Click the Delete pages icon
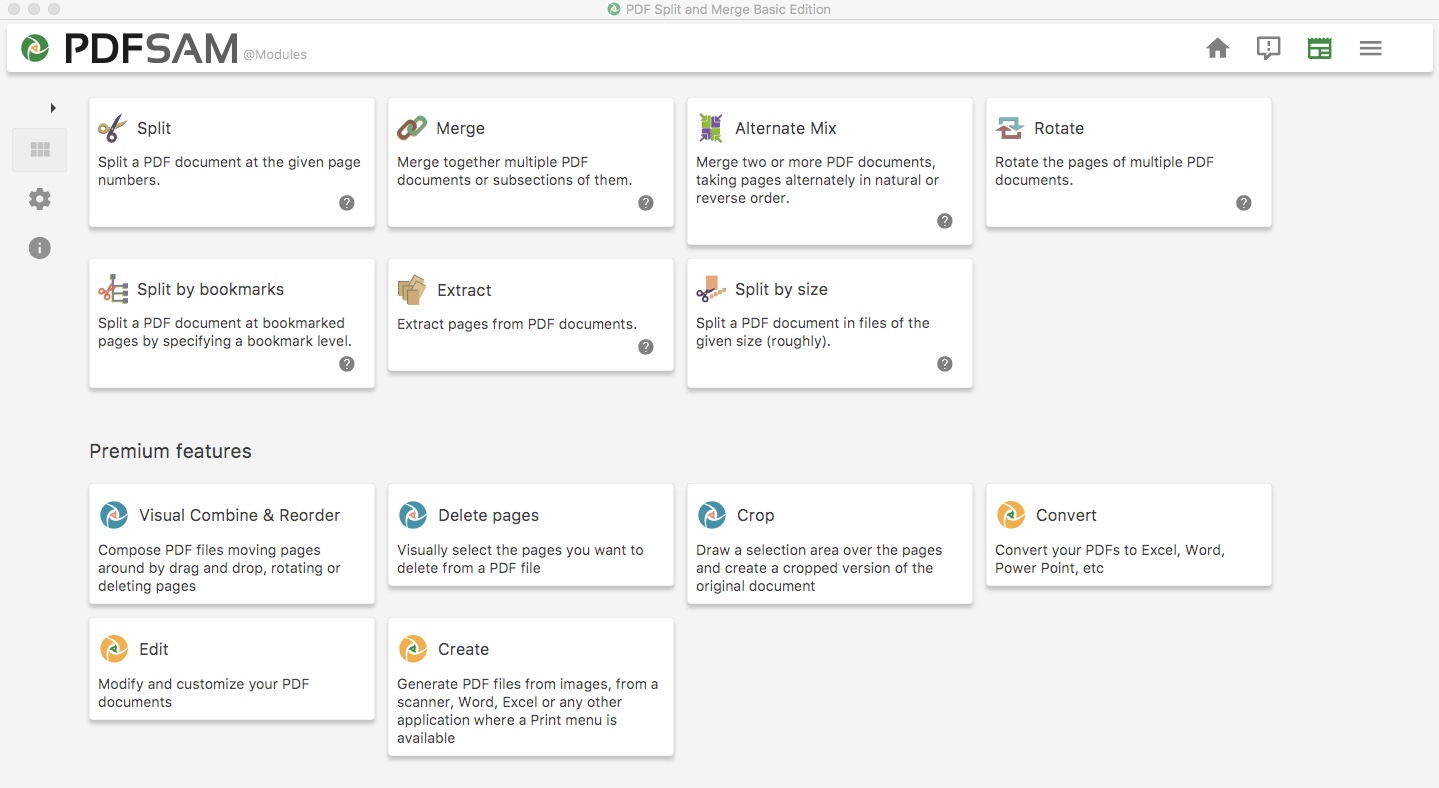The image size is (1439, 788). (x=413, y=515)
